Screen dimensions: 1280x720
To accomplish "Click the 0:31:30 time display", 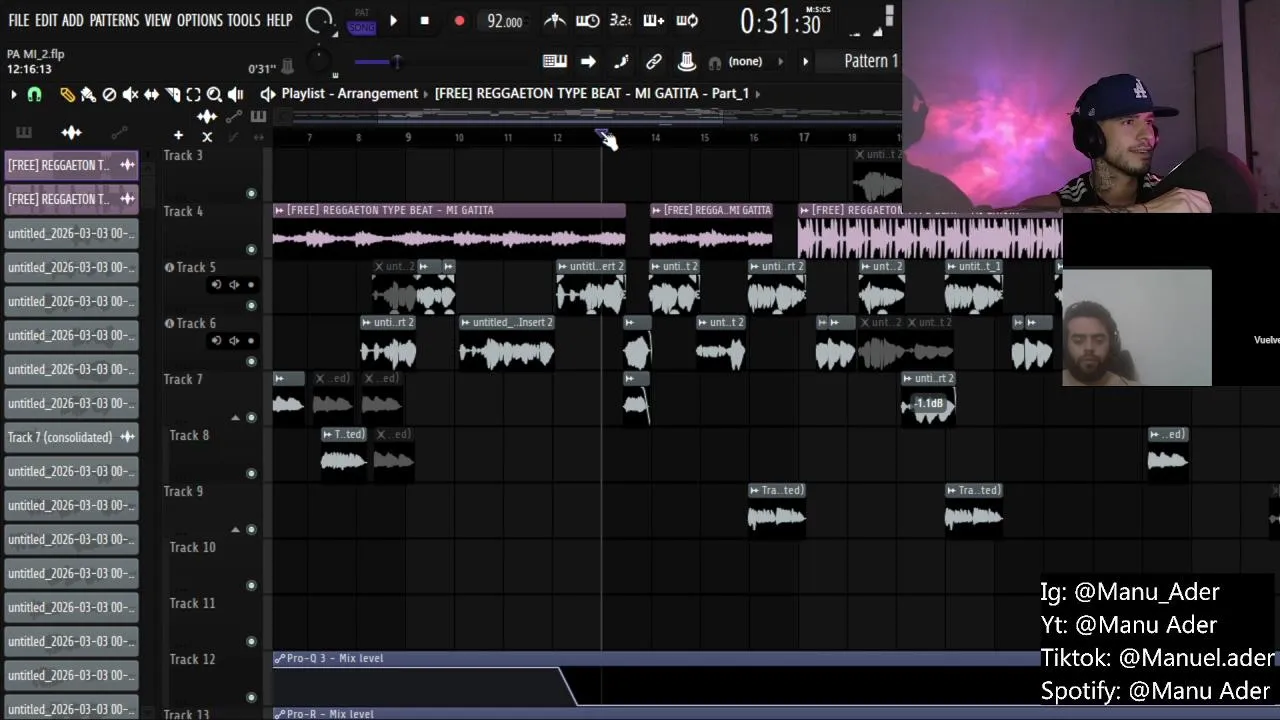I will coord(781,22).
